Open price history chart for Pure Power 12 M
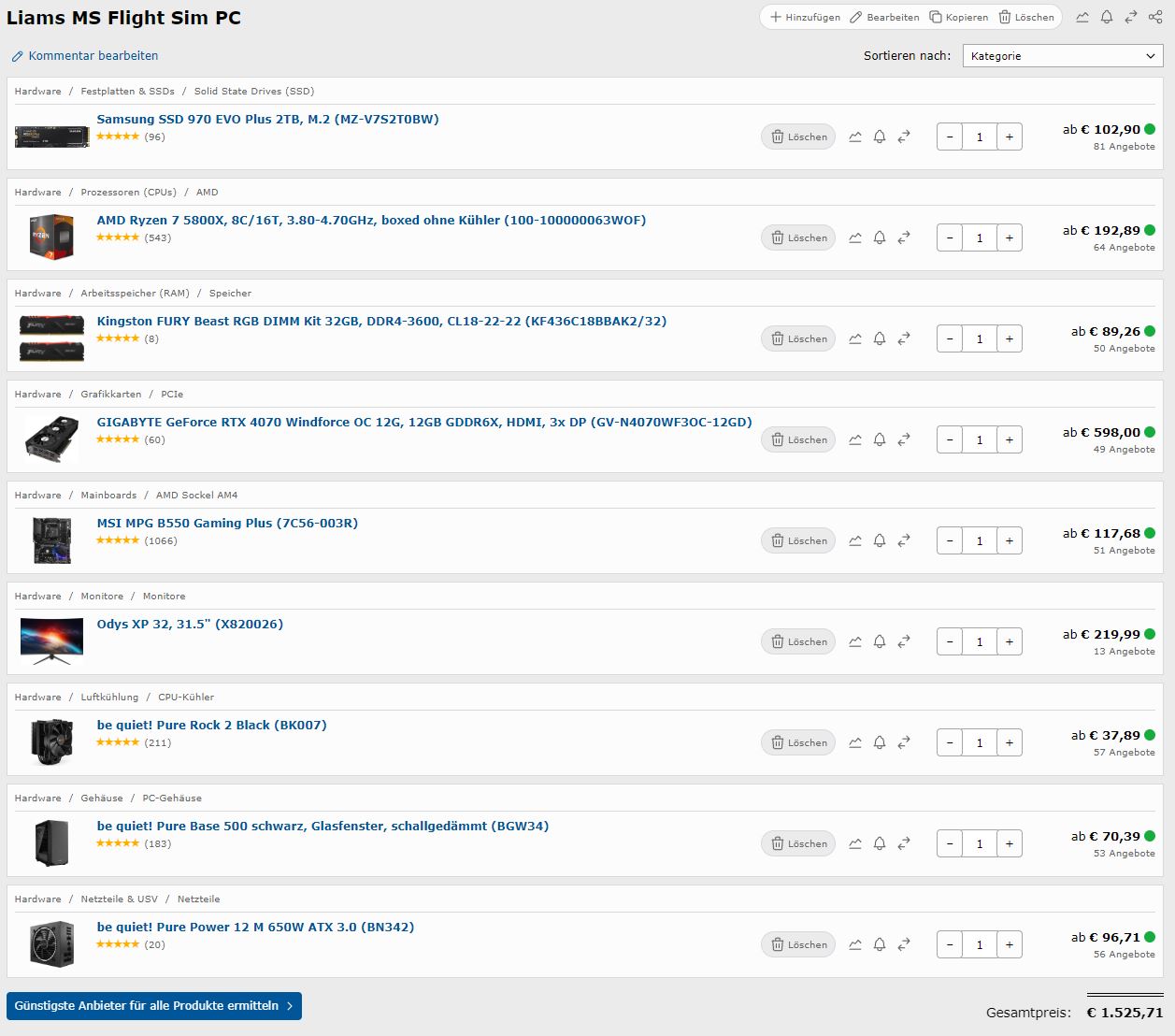Screen dimensions: 1175x1036 (855, 944)
